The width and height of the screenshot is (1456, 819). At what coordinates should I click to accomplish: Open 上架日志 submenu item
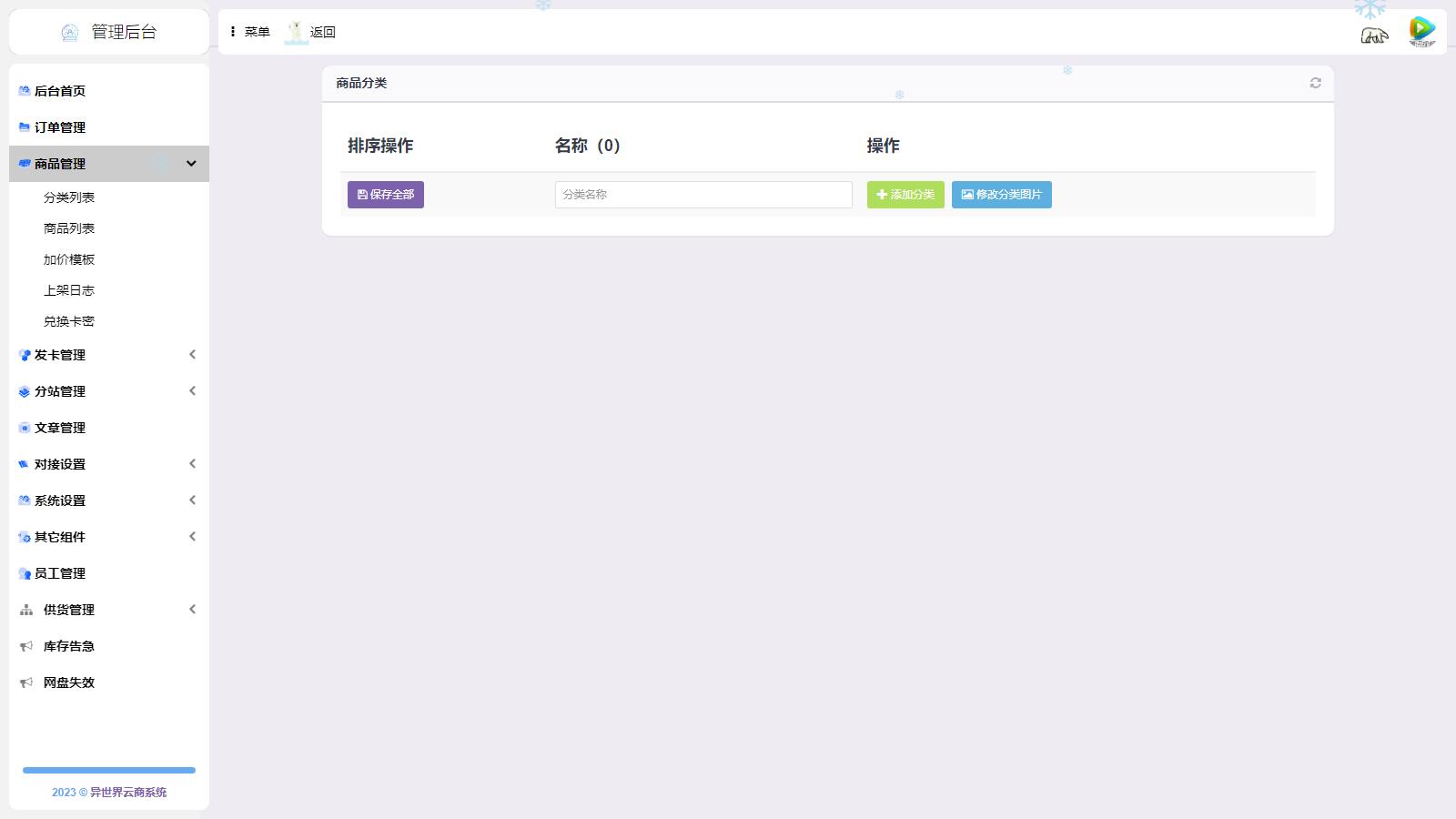coord(69,290)
